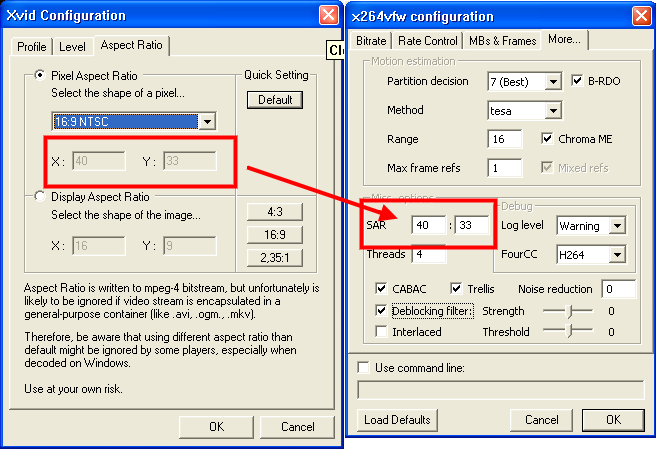Click the Threads input field
This screenshot has width=656, height=449.
[x=429, y=254]
